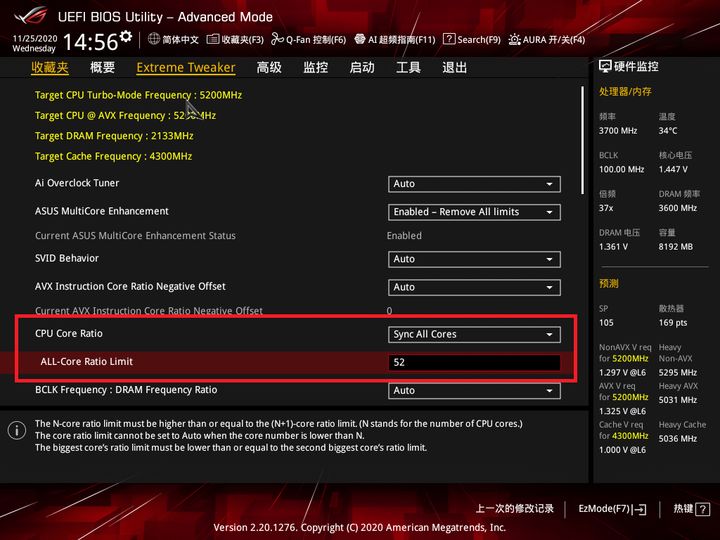
Task: Open BCLK Frequency DRAM Ratio dropdown
Action: [x=474, y=390]
